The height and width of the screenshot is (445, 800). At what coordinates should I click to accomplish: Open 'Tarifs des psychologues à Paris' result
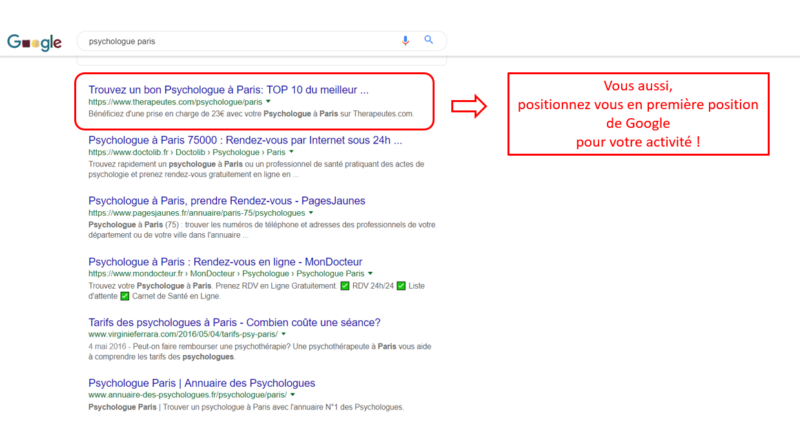coord(234,323)
